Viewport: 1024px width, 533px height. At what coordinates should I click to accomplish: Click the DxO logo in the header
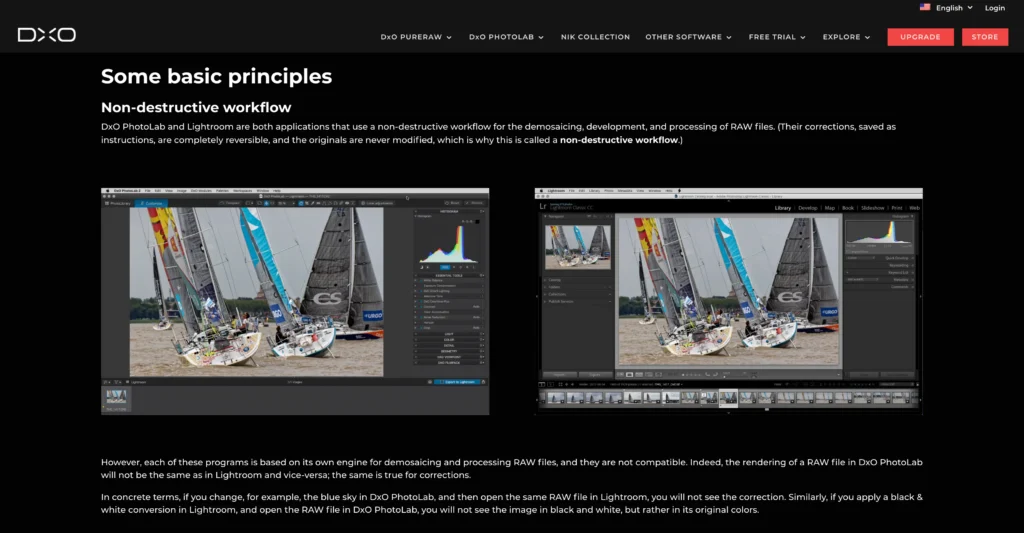tap(46, 35)
